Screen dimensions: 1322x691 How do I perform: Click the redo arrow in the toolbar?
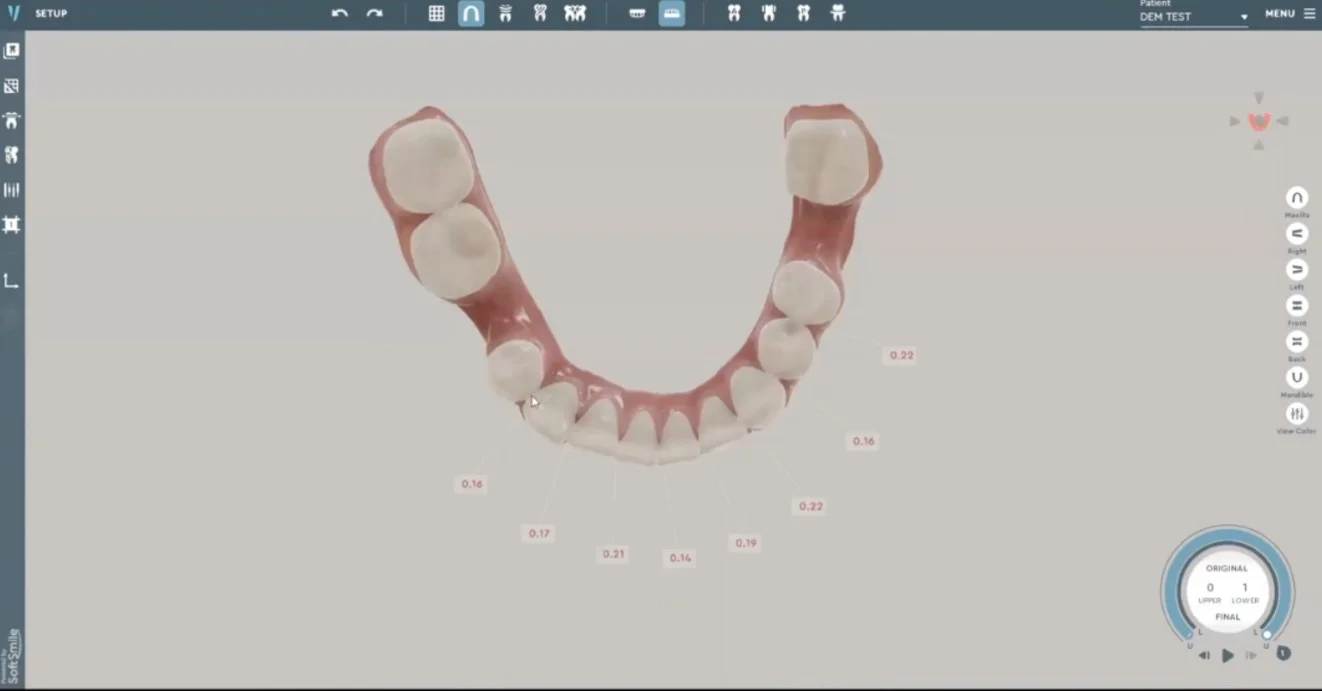click(x=374, y=14)
